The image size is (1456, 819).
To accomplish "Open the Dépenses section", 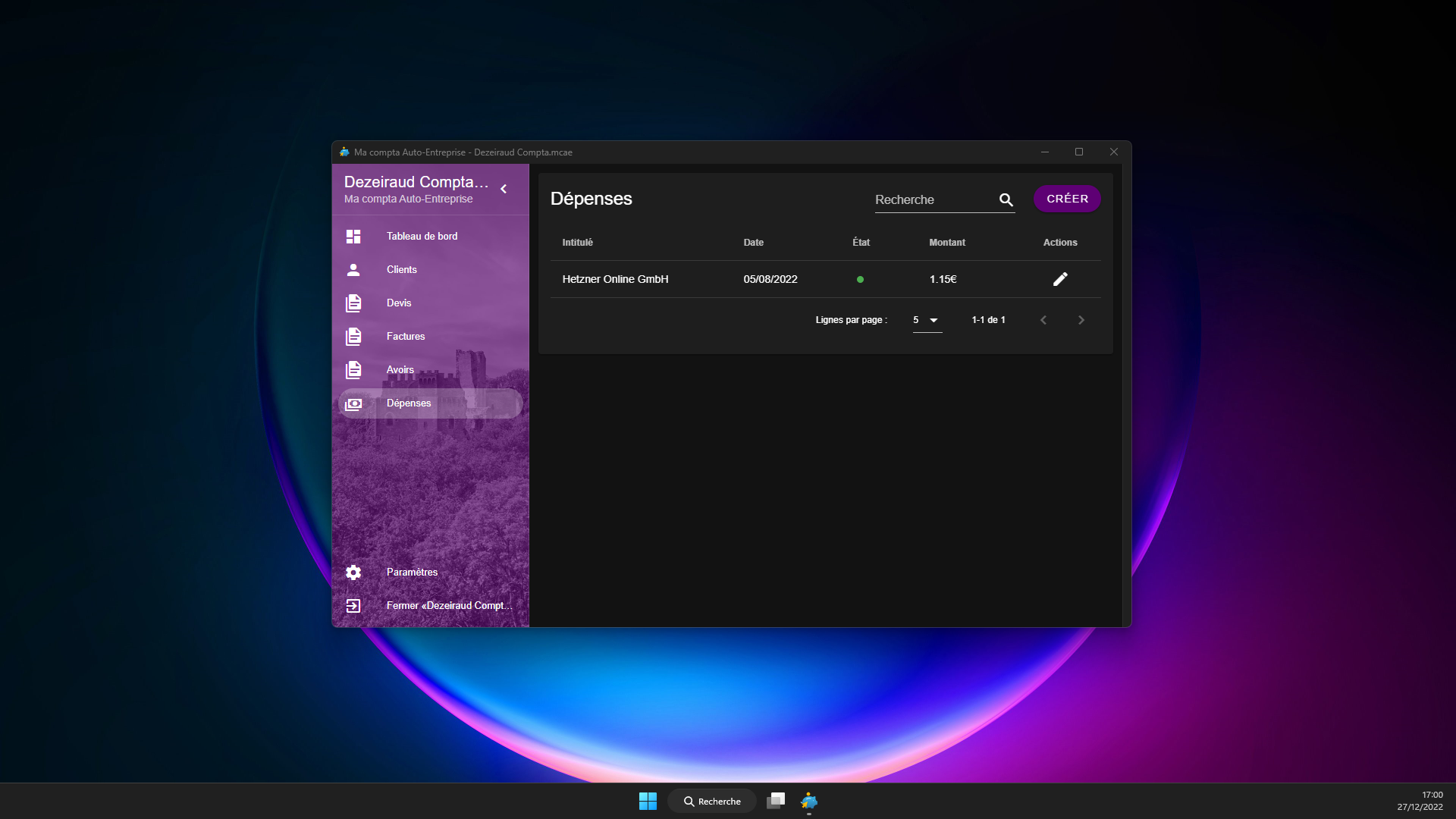I will [408, 403].
